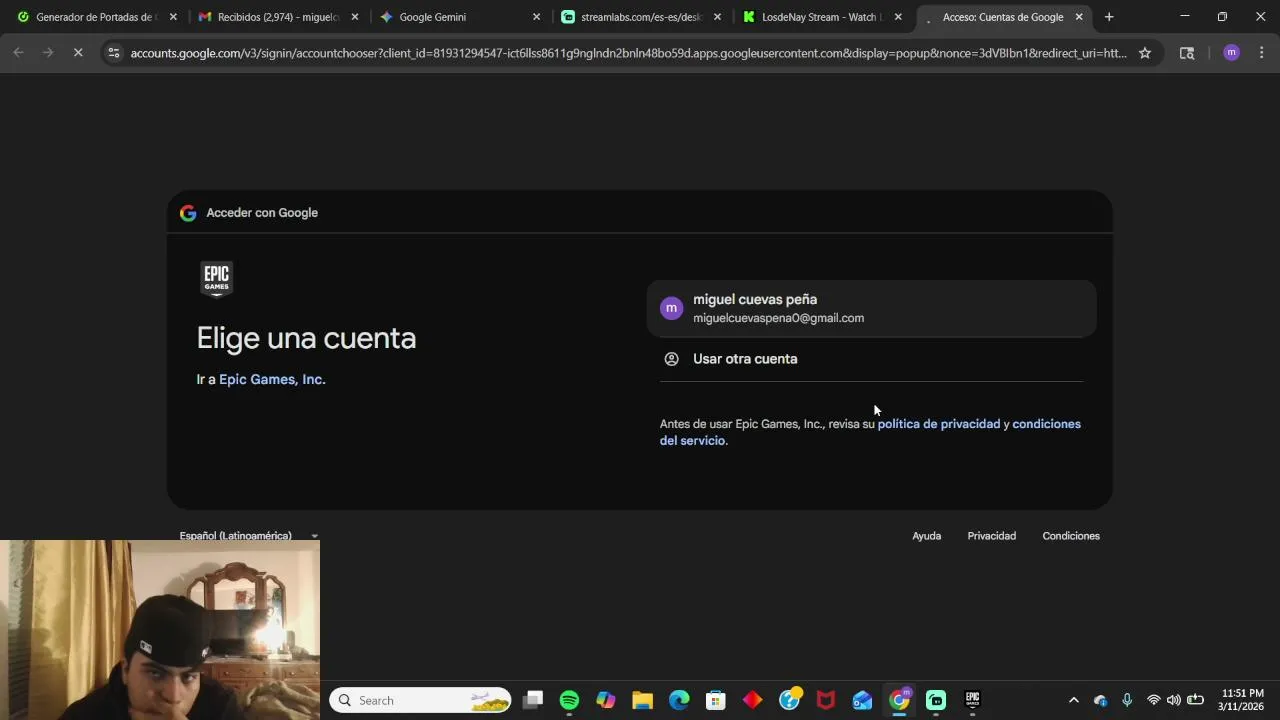Go back to previous page
Screen dimensions: 1280x720
18,53
